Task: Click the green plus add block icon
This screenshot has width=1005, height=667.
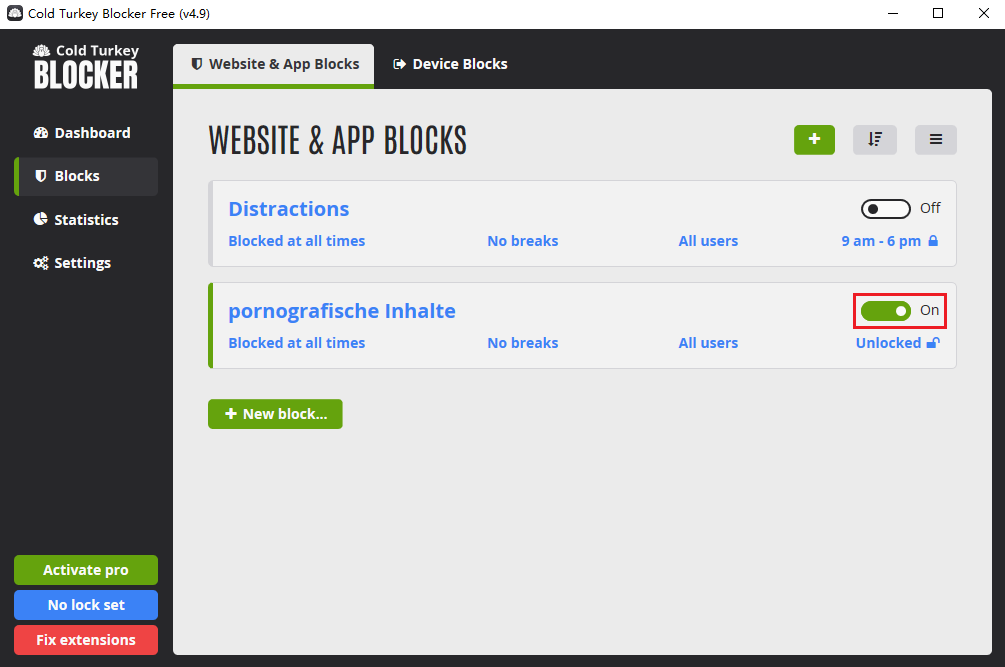Action: 814,140
